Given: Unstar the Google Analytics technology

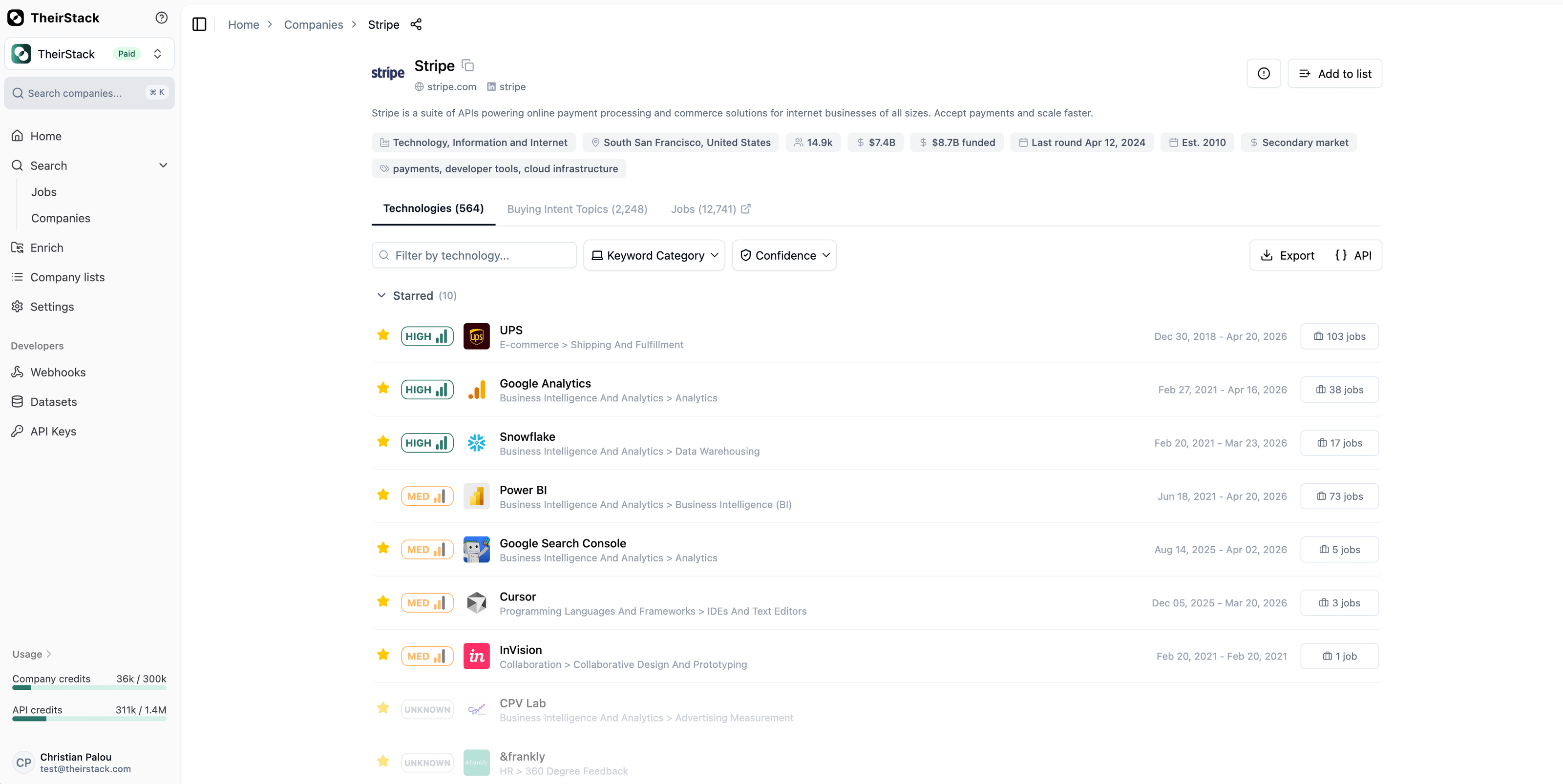Looking at the screenshot, I should [383, 388].
